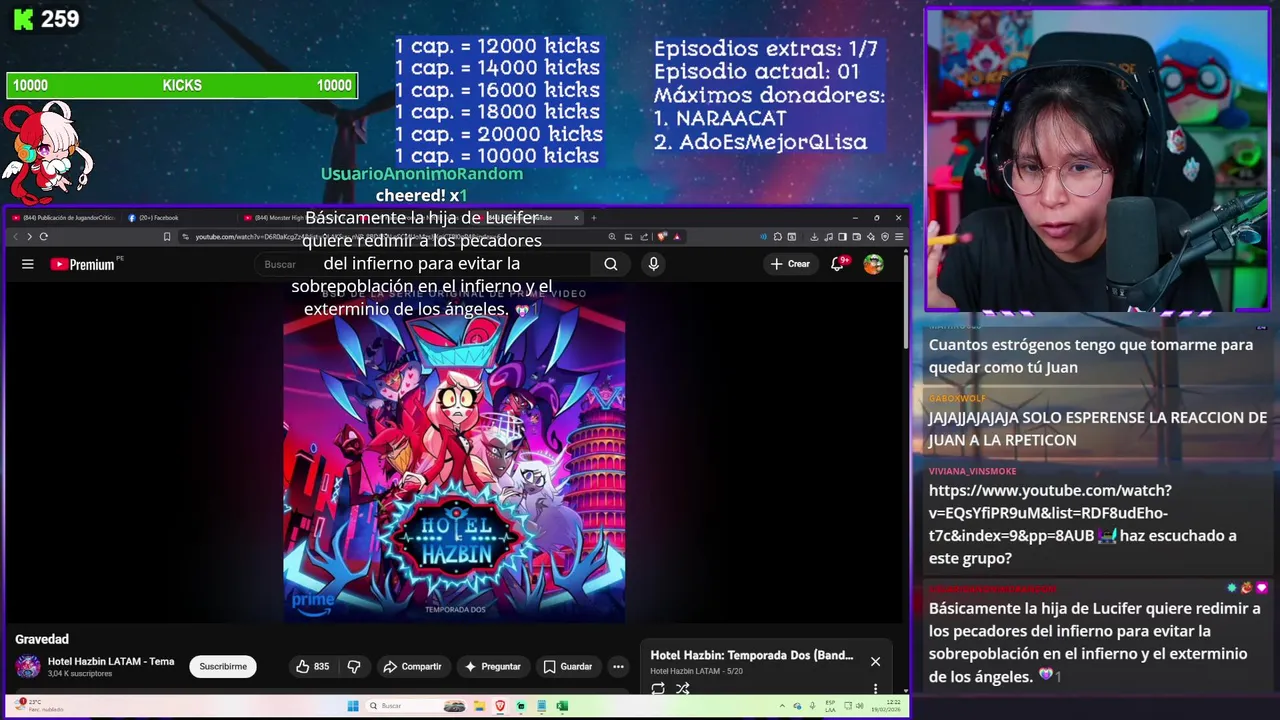Click the VIVIANA_VINSMOKE chat username
Screen dimensions: 1280x720
coord(972,471)
